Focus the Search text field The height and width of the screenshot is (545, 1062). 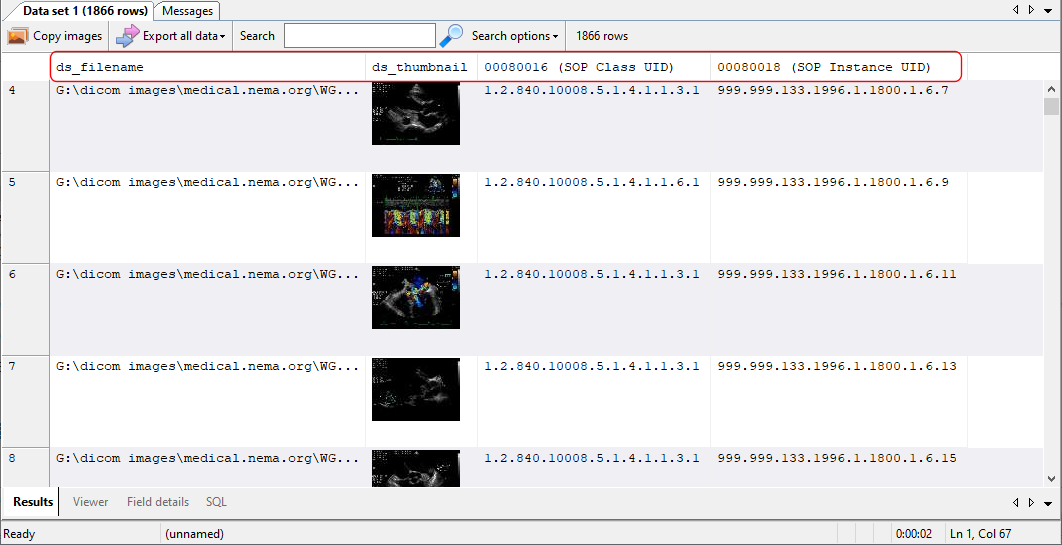[360, 36]
